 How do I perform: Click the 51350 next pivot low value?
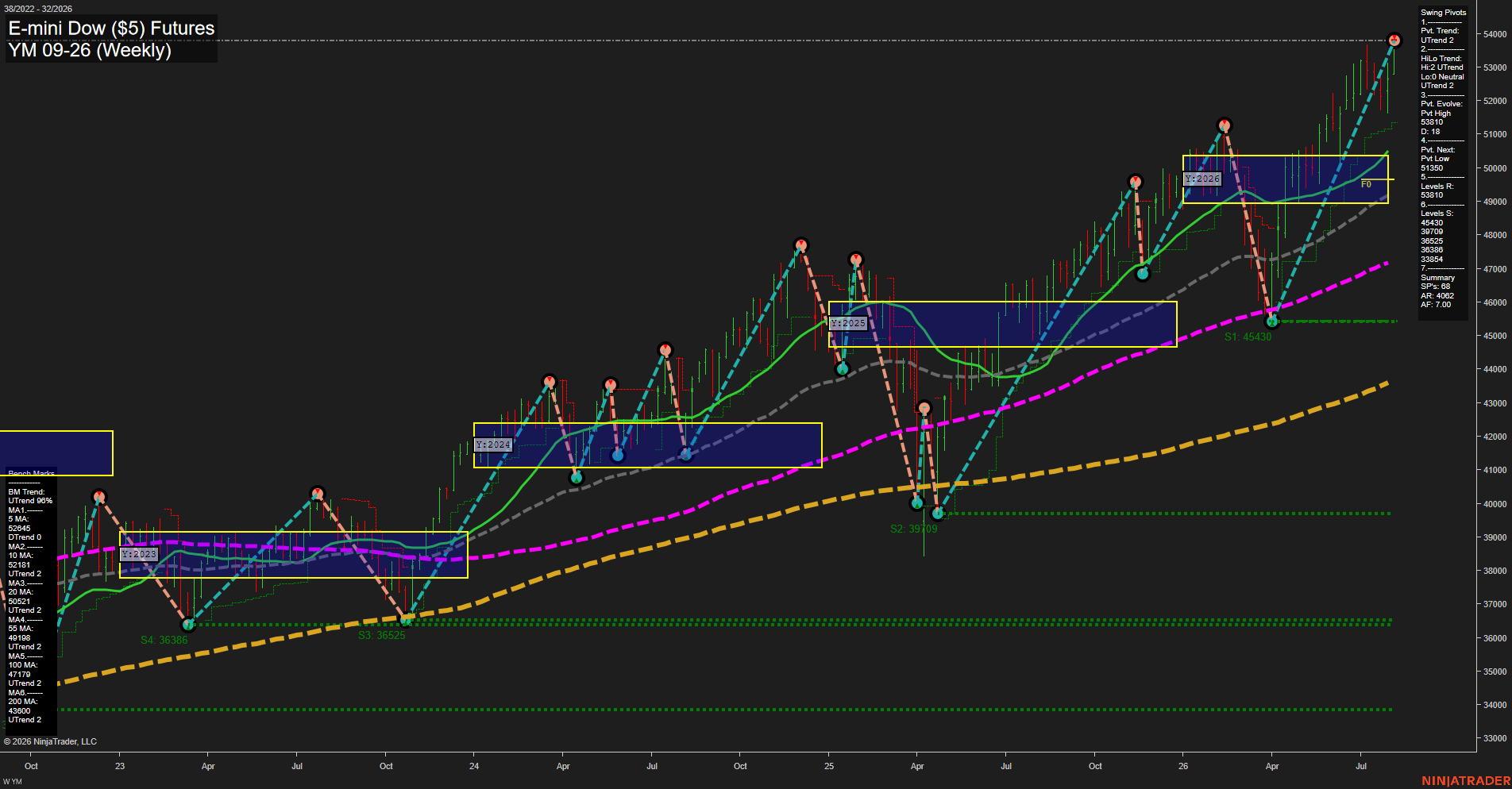point(1432,168)
